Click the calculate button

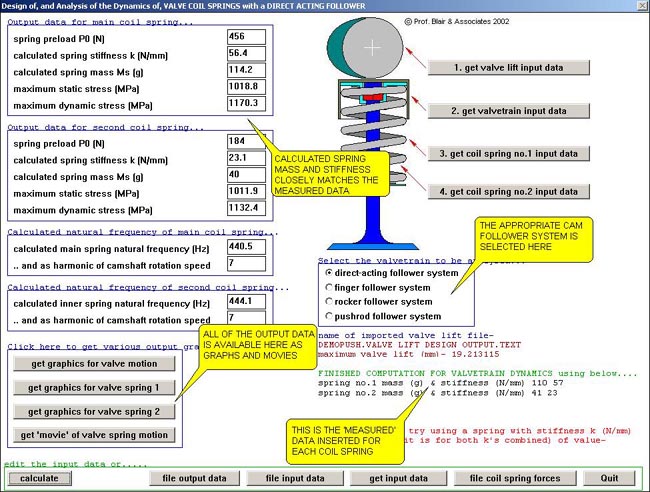pyautogui.click(x=39, y=478)
